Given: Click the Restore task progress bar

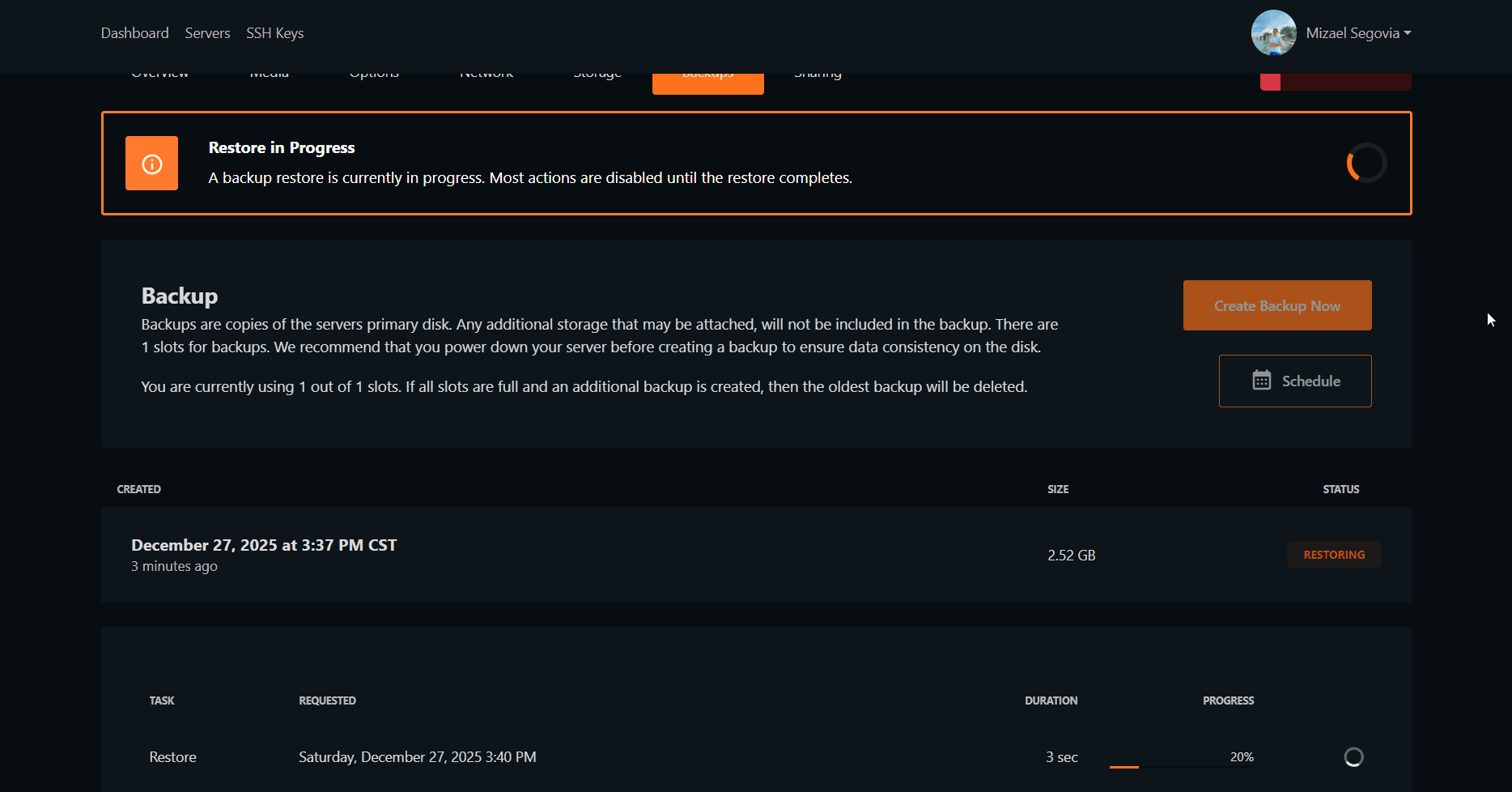Looking at the screenshot, I should pos(1182,767).
